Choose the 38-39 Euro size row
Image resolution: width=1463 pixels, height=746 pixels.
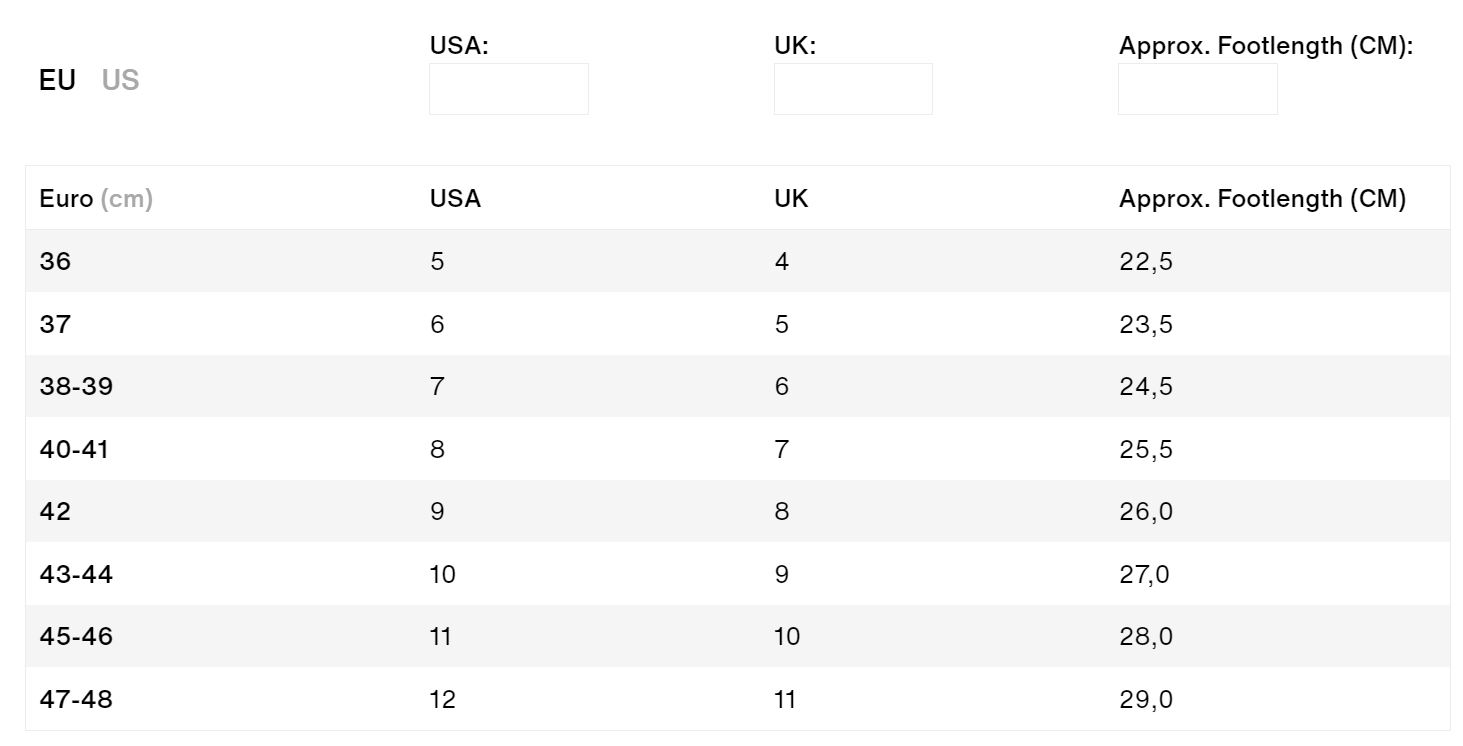738,386
